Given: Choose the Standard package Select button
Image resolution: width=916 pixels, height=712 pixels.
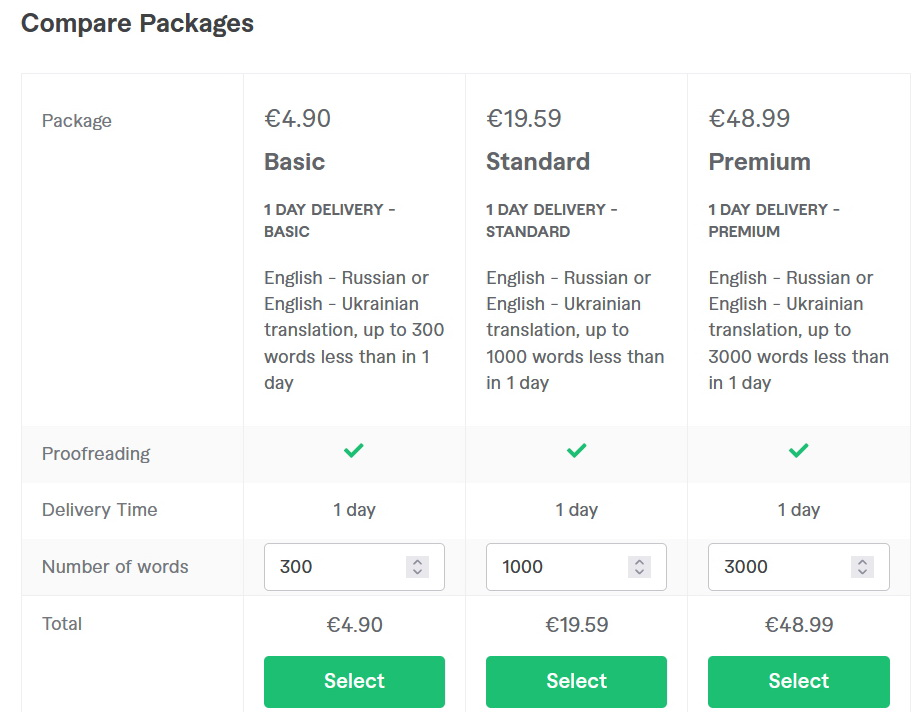Looking at the screenshot, I should pyautogui.click(x=576, y=681).
